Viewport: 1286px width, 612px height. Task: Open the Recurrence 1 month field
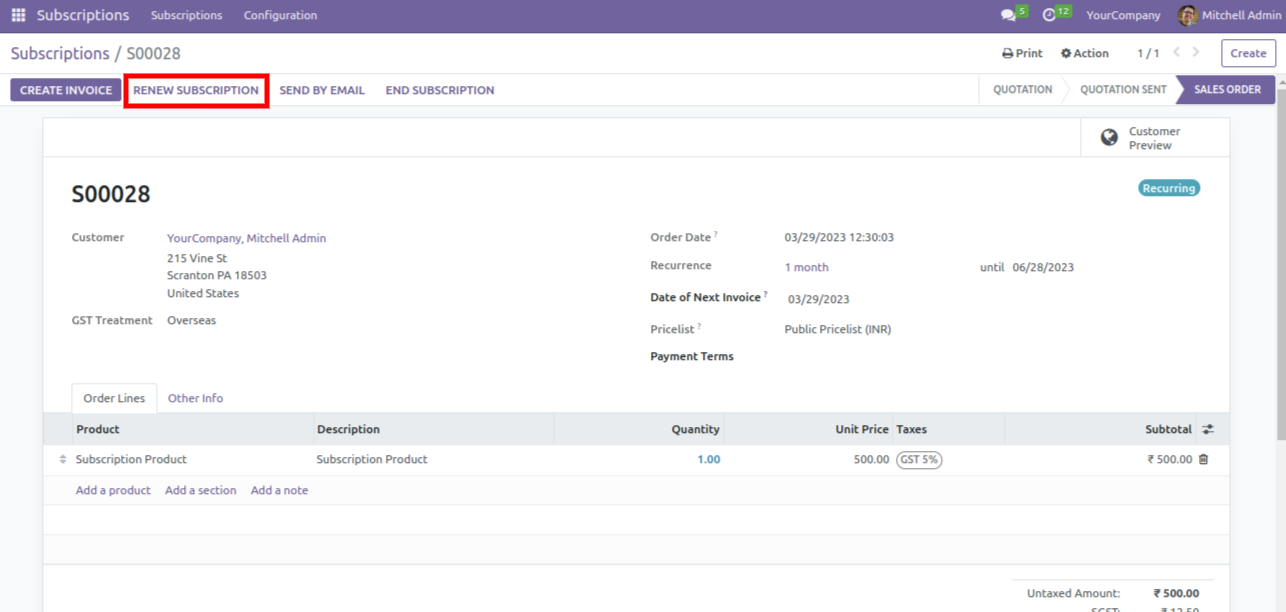(806, 268)
